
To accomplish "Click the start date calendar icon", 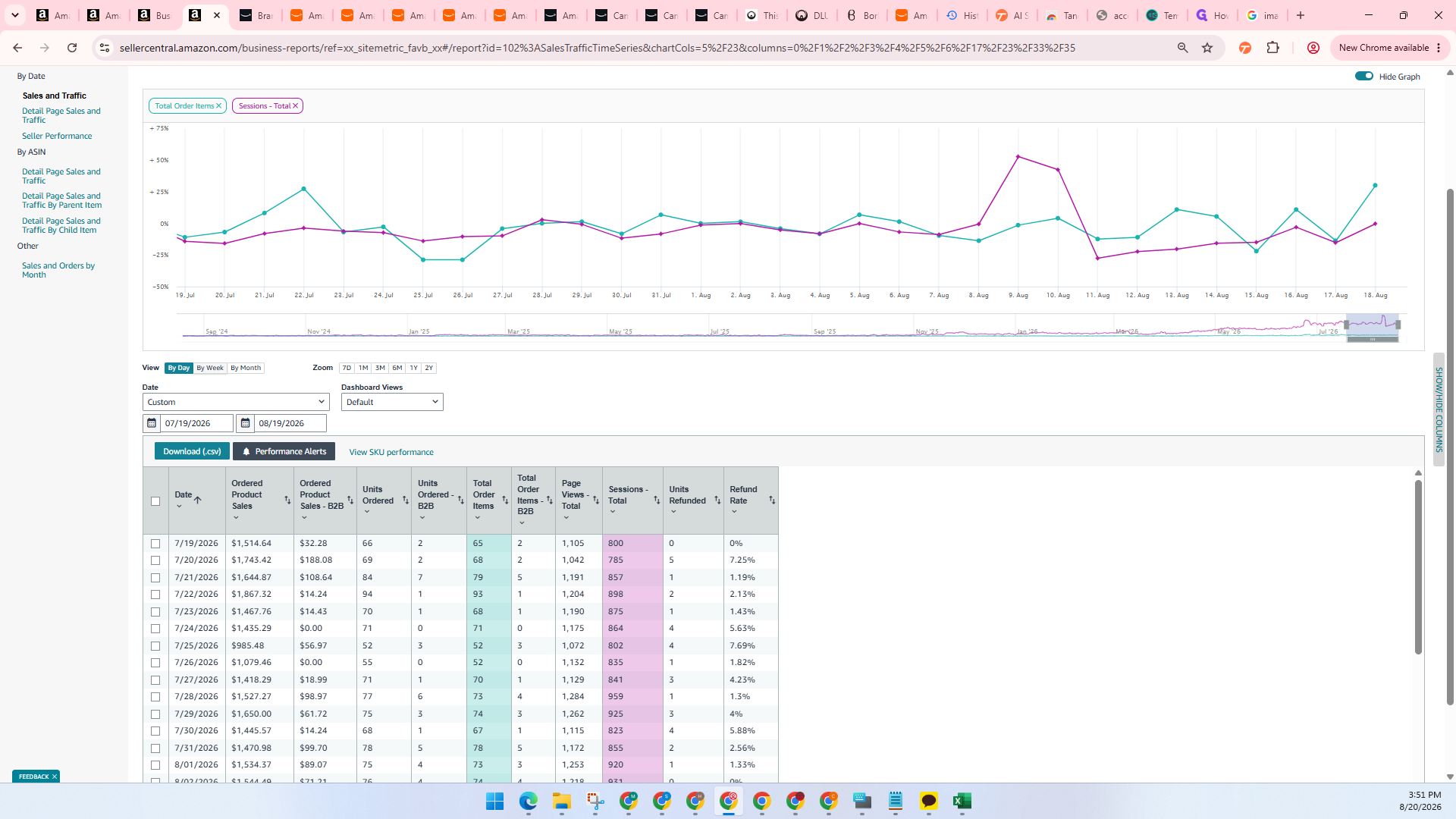I will coord(152,423).
